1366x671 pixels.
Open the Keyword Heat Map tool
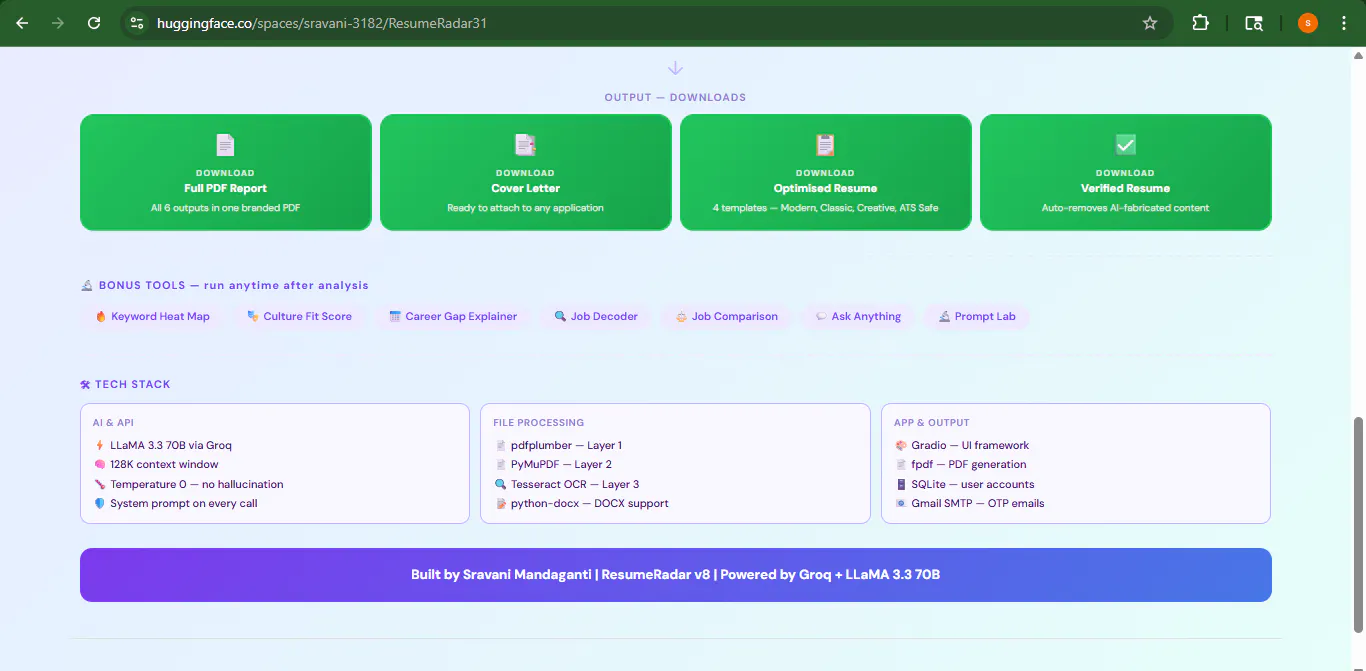[153, 316]
